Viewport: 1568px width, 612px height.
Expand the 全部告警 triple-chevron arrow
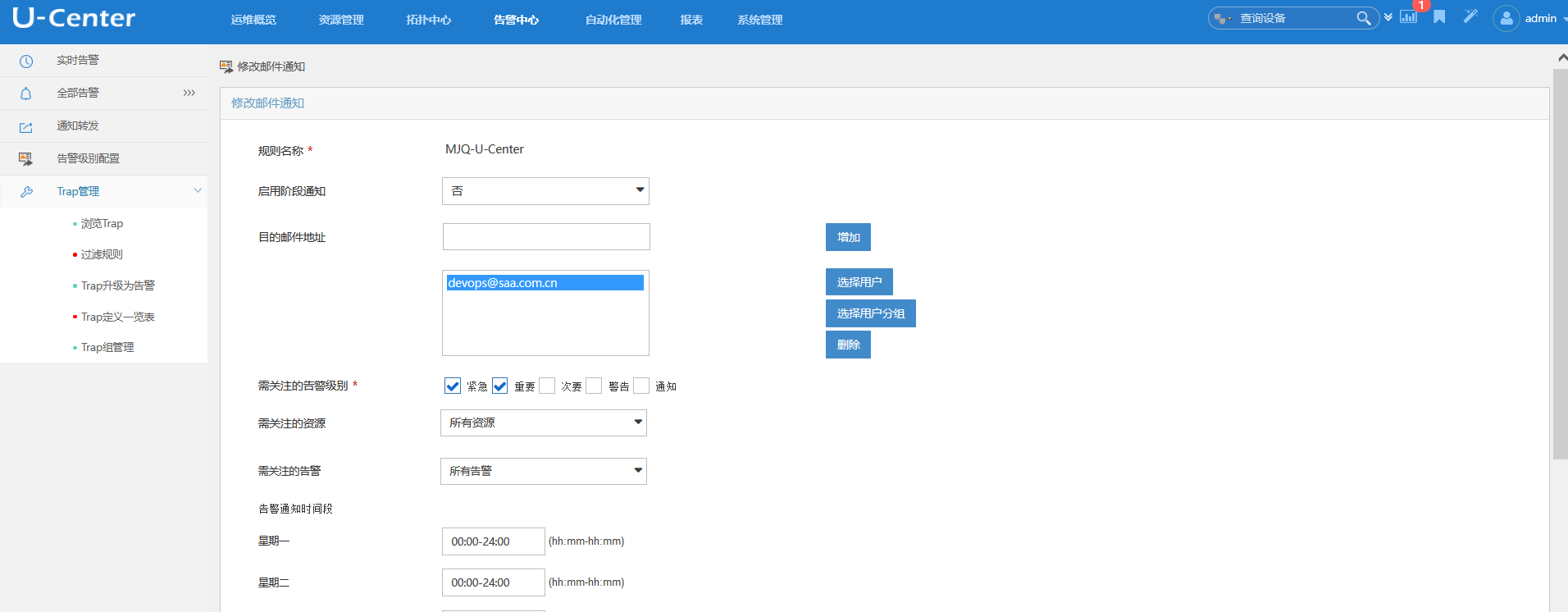click(189, 93)
